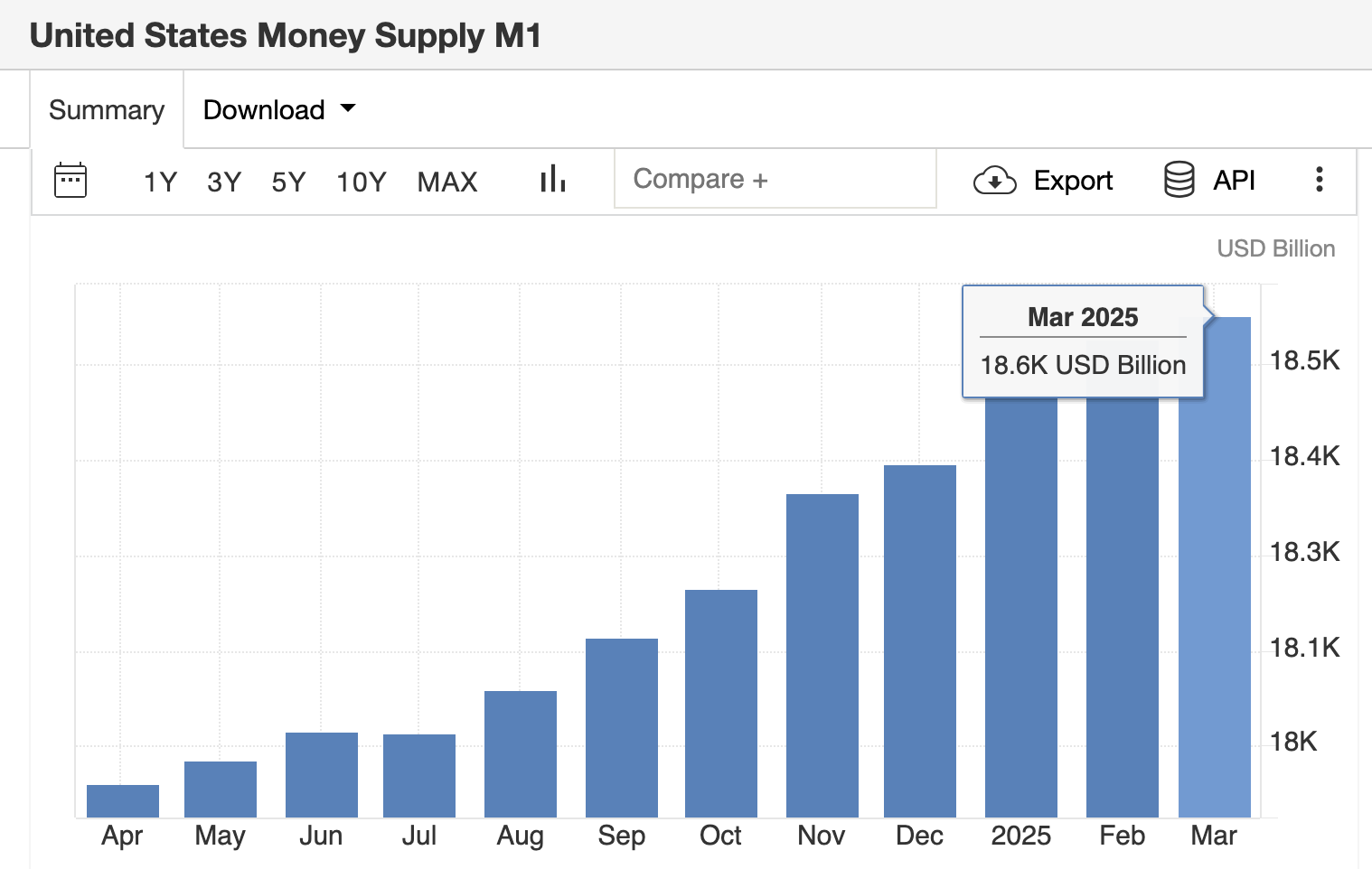Click the 'USD Billion' unit label

click(x=1276, y=248)
